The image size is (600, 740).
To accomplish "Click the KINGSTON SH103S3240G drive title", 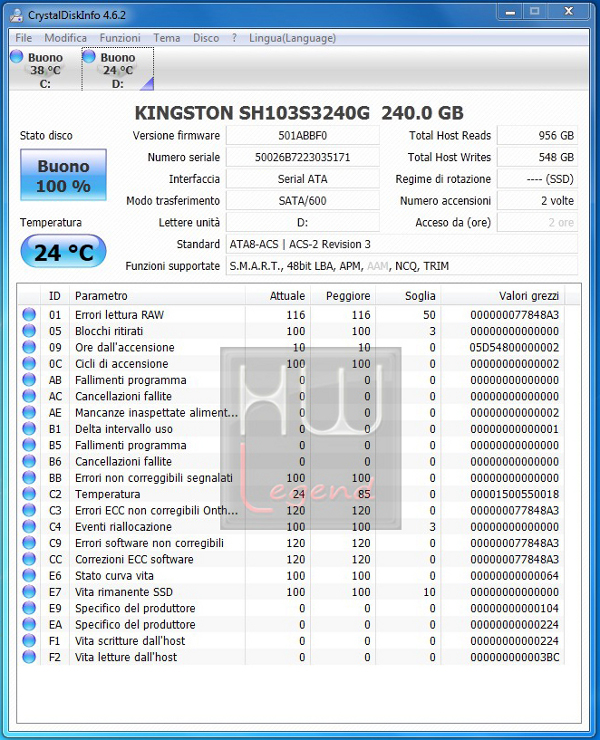I will click(299, 113).
